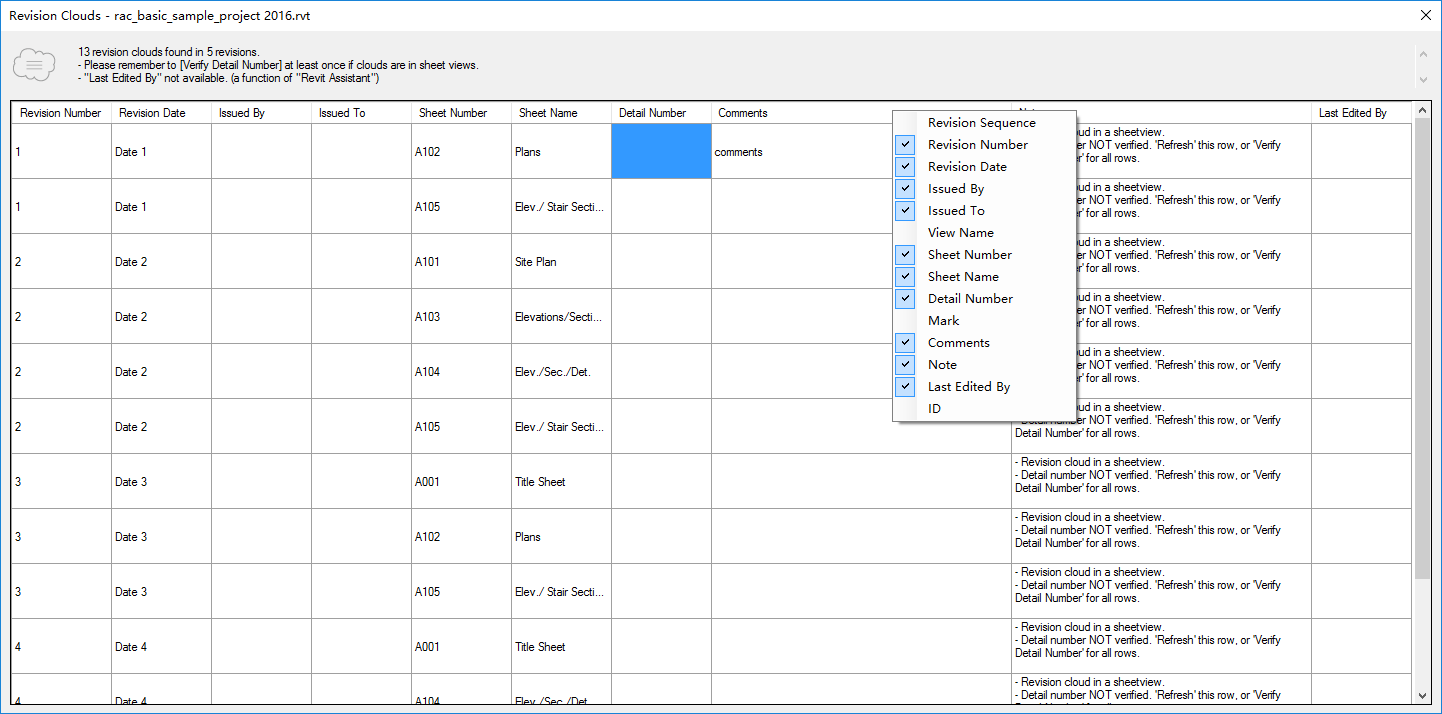This screenshot has width=1442, height=714.
Task: Click the ID entry in the context menu
Action: (x=934, y=408)
